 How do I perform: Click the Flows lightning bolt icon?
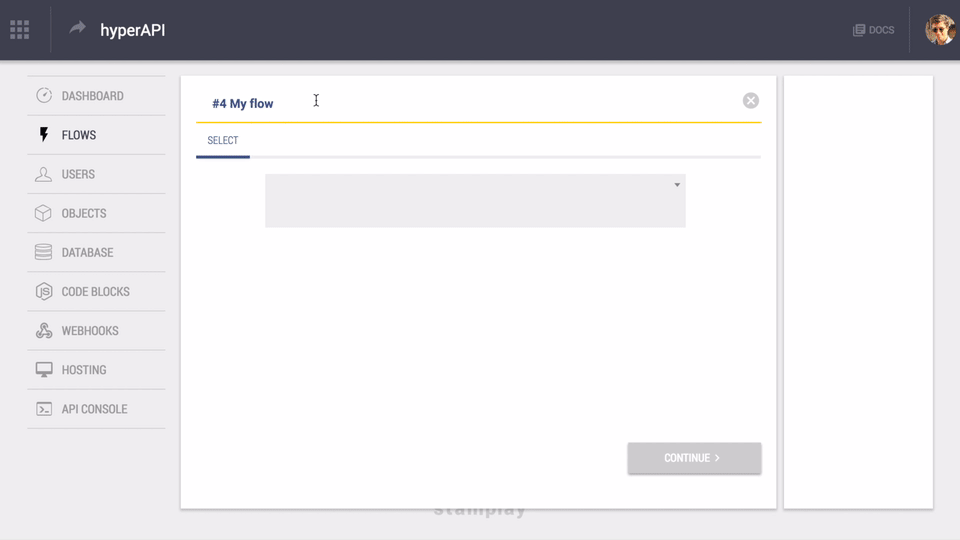[x=43, y=135]
